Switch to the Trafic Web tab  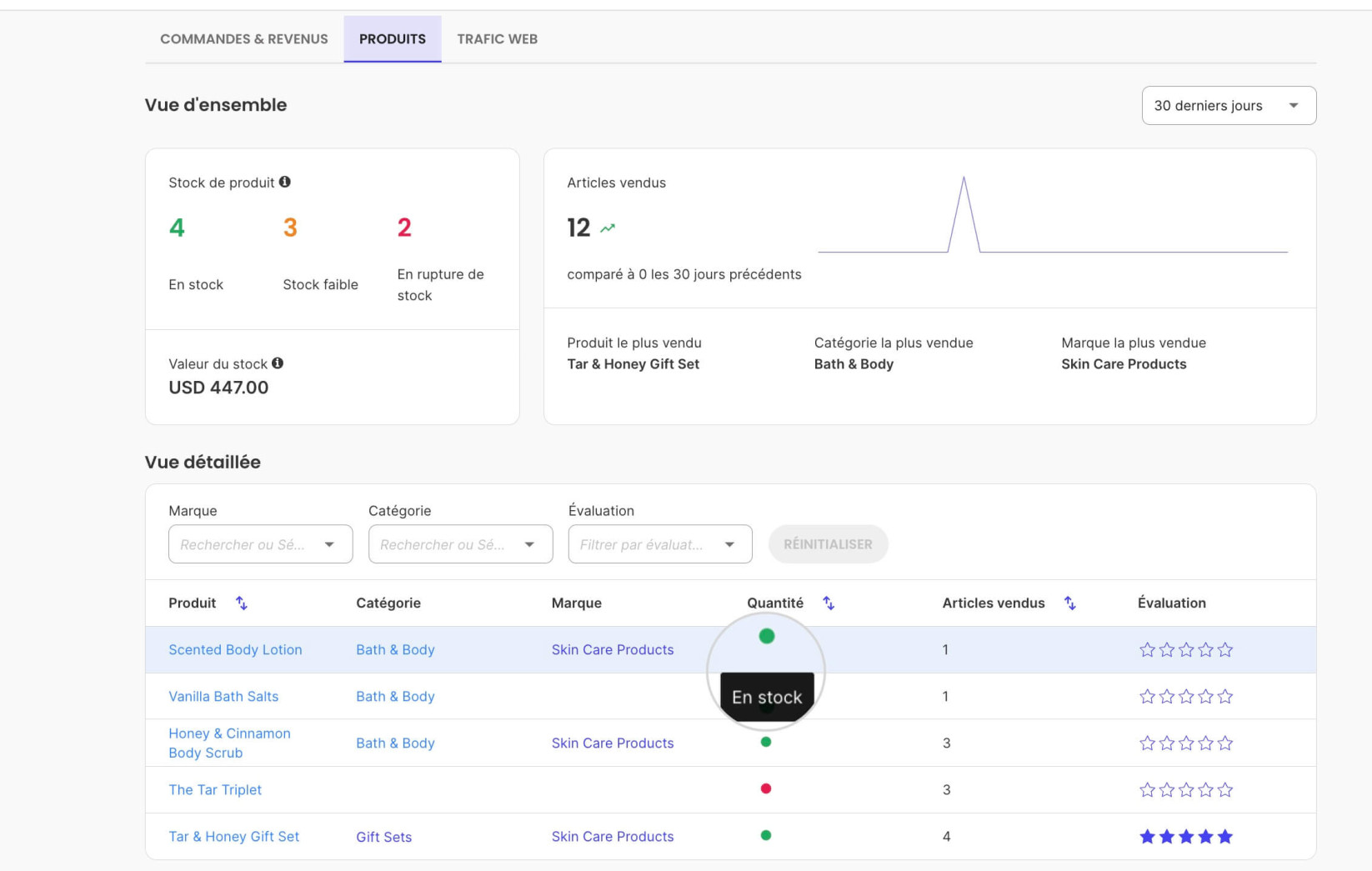tap(497, 39)
